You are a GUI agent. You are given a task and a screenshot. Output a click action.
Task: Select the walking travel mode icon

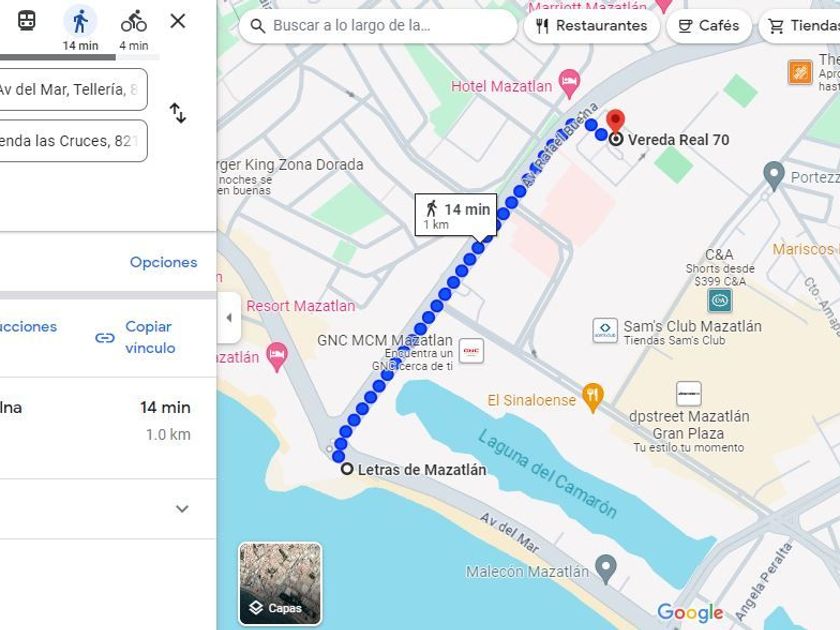point(80,22)
